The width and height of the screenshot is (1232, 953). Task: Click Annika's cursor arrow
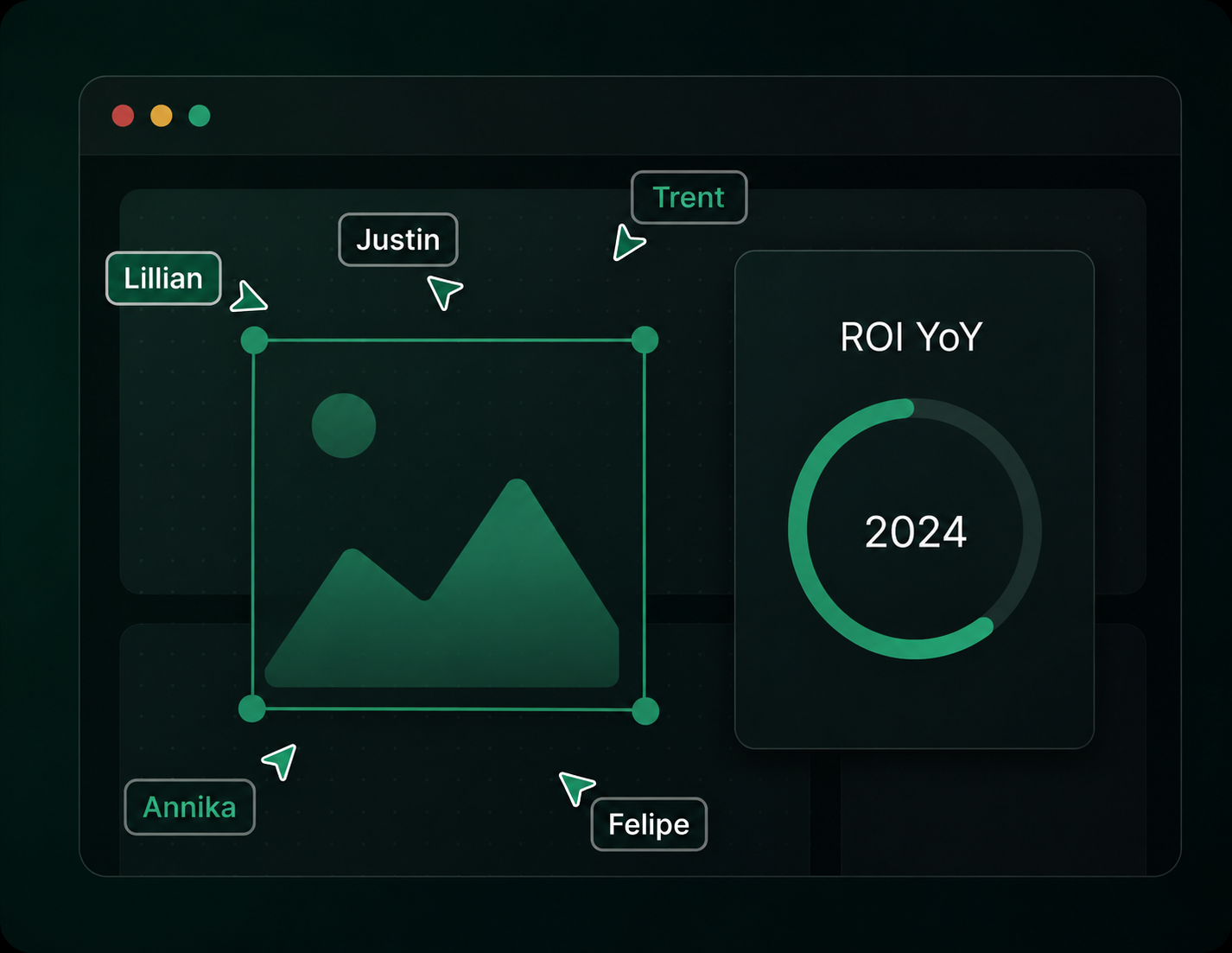pos(281,761)
